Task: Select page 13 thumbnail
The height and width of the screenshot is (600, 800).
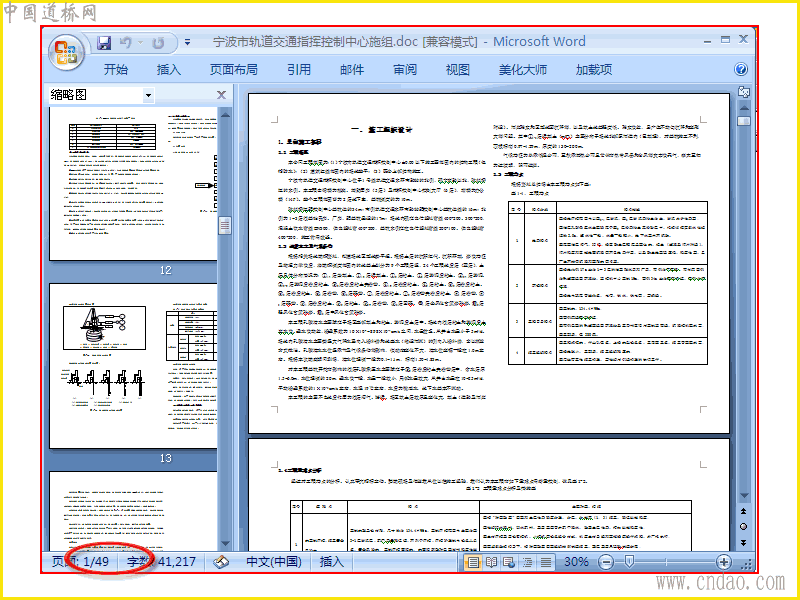Action: [x=133, y=366]
